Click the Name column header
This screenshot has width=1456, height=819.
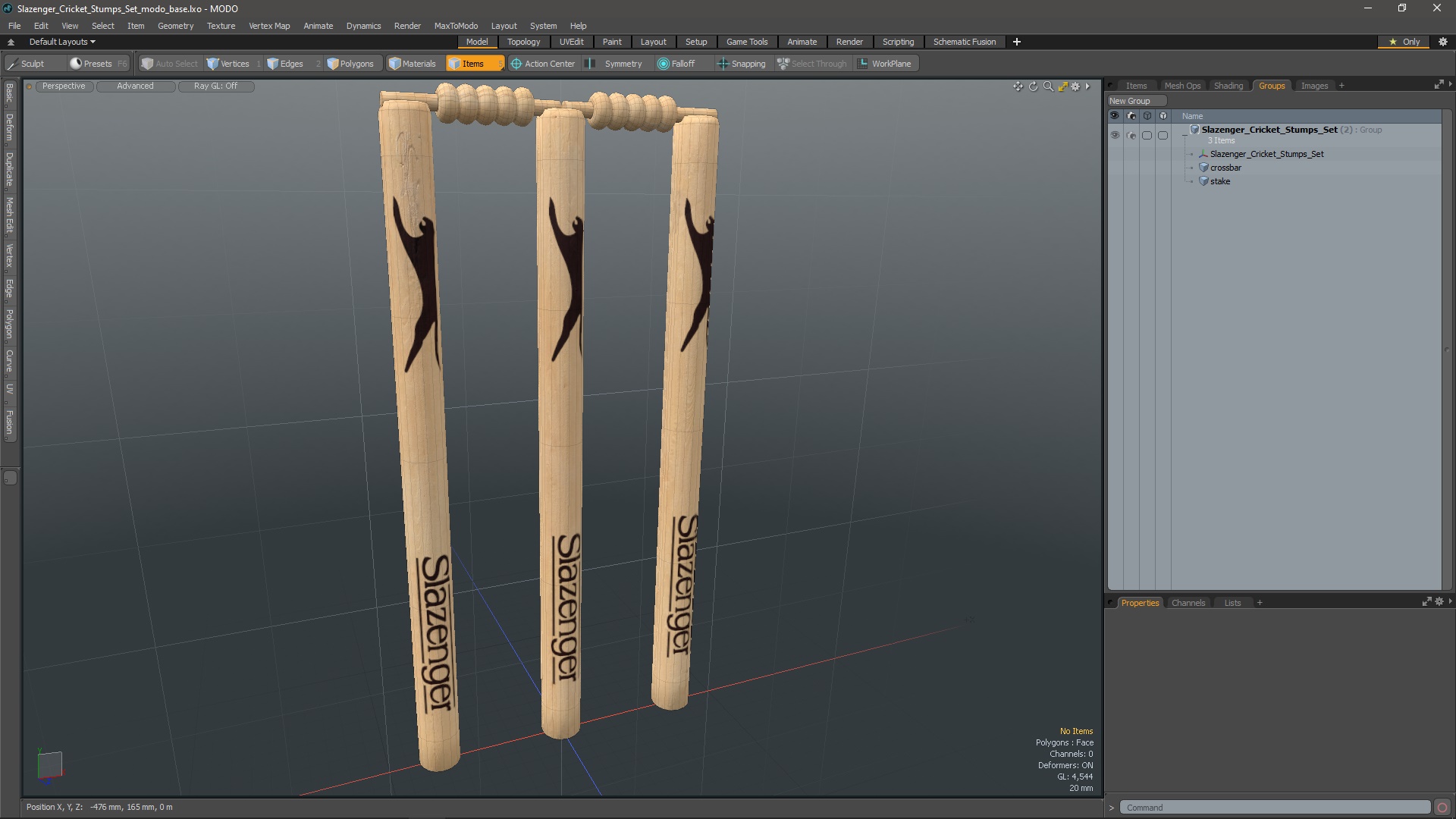pyautogui.click(x=1307, y=116)
